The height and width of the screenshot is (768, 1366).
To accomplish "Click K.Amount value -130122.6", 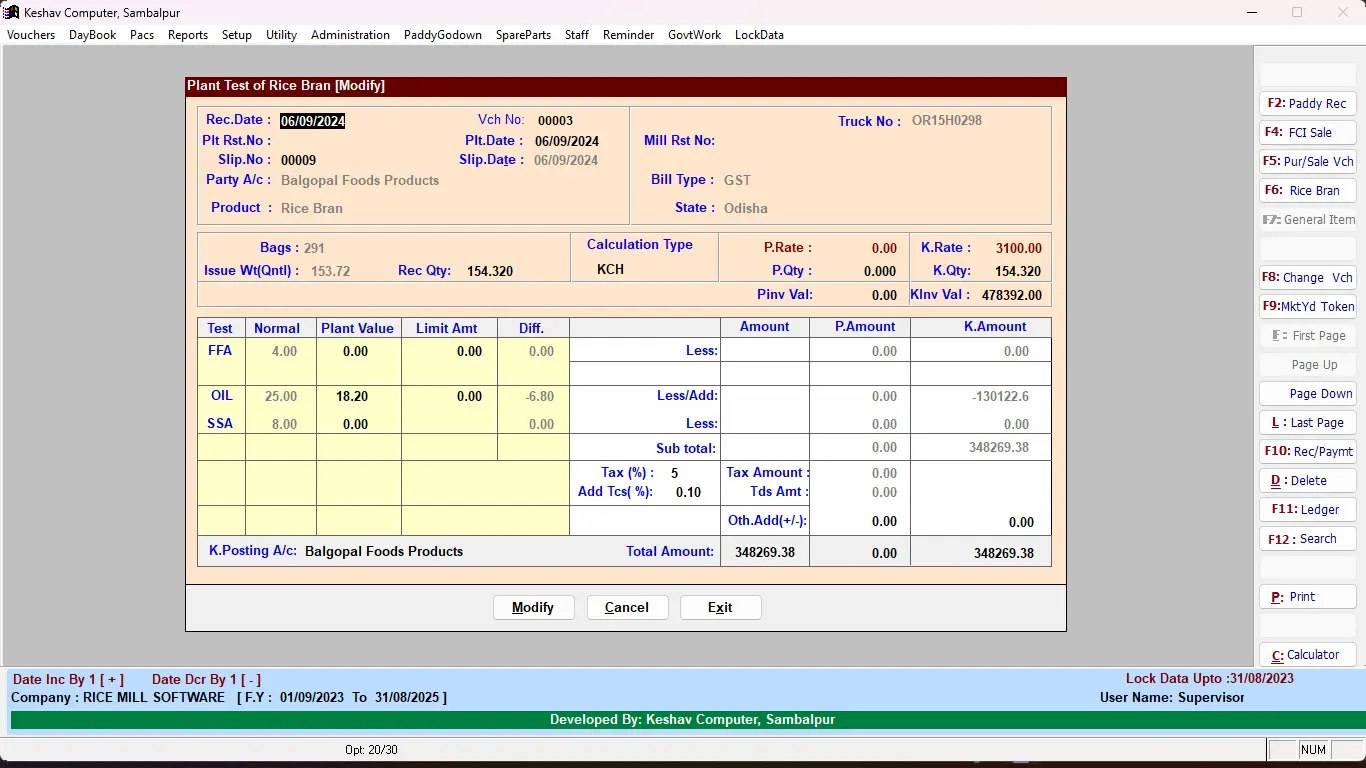I will (x=1000, y=396).
